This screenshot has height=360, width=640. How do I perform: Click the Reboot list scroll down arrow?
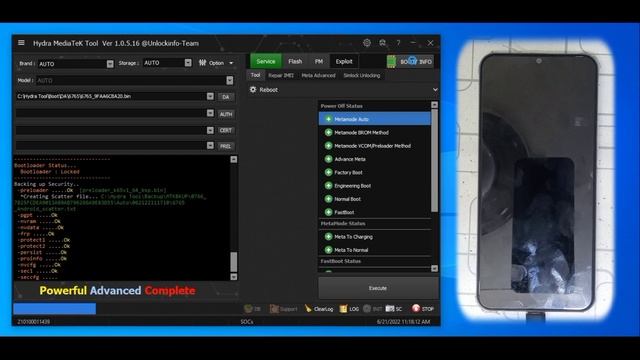pyautogui.click(x=434, y=268)
